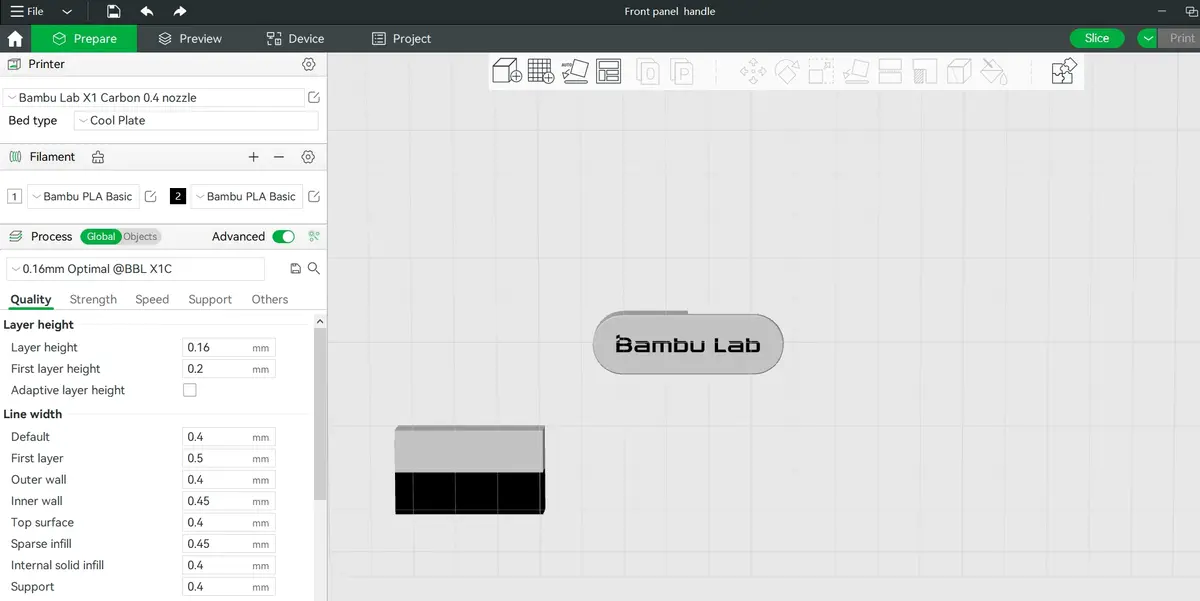
Task: Enable Adaptive layer height checkbox
Action: click(x=190, y=390)
